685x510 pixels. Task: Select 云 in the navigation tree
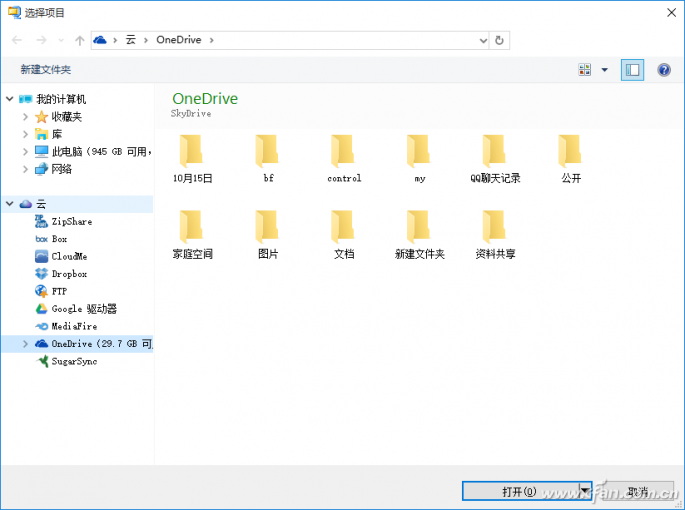tap(41, 204)
